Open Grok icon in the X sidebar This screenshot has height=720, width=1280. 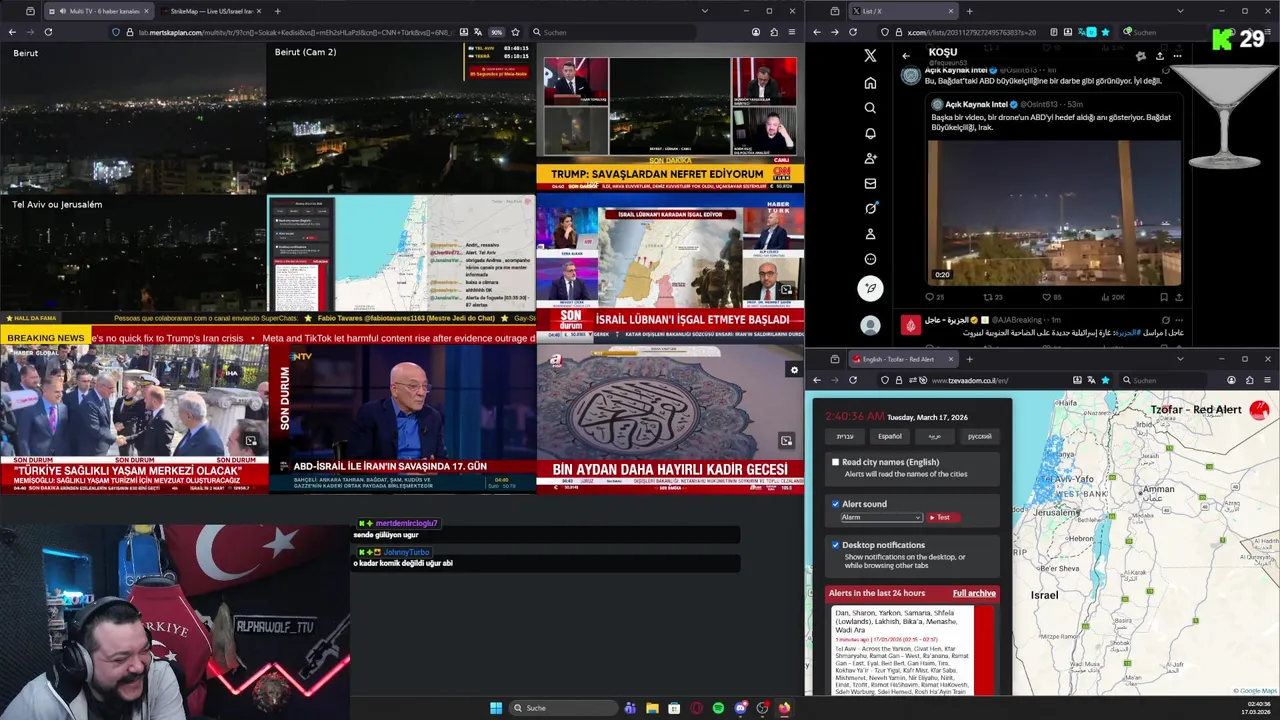[x=870, y=208]
